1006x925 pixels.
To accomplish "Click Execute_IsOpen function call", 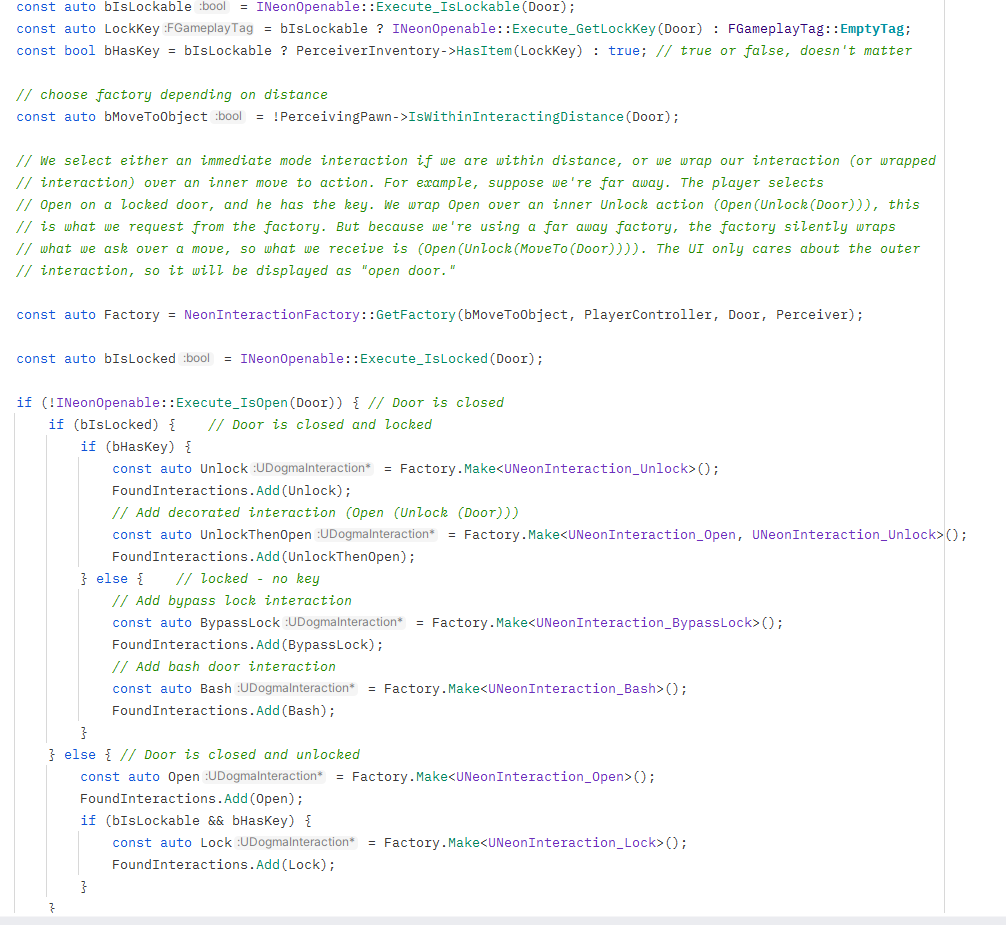I will [x=232, y=403].
